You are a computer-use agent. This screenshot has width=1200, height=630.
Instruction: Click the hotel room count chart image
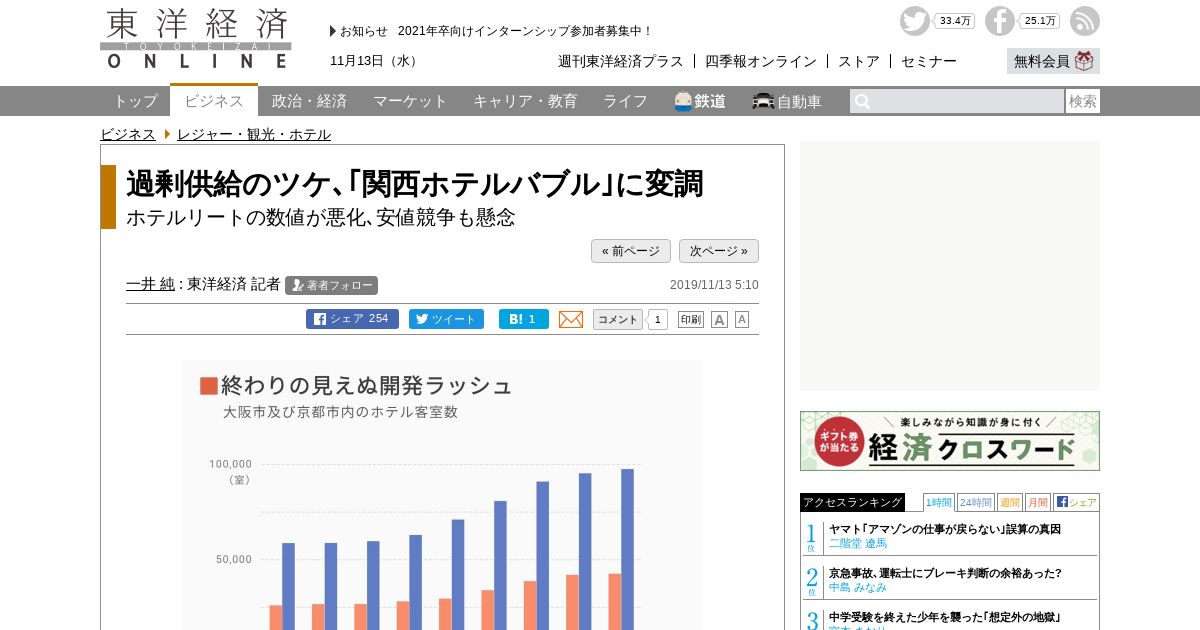point(443,495)
